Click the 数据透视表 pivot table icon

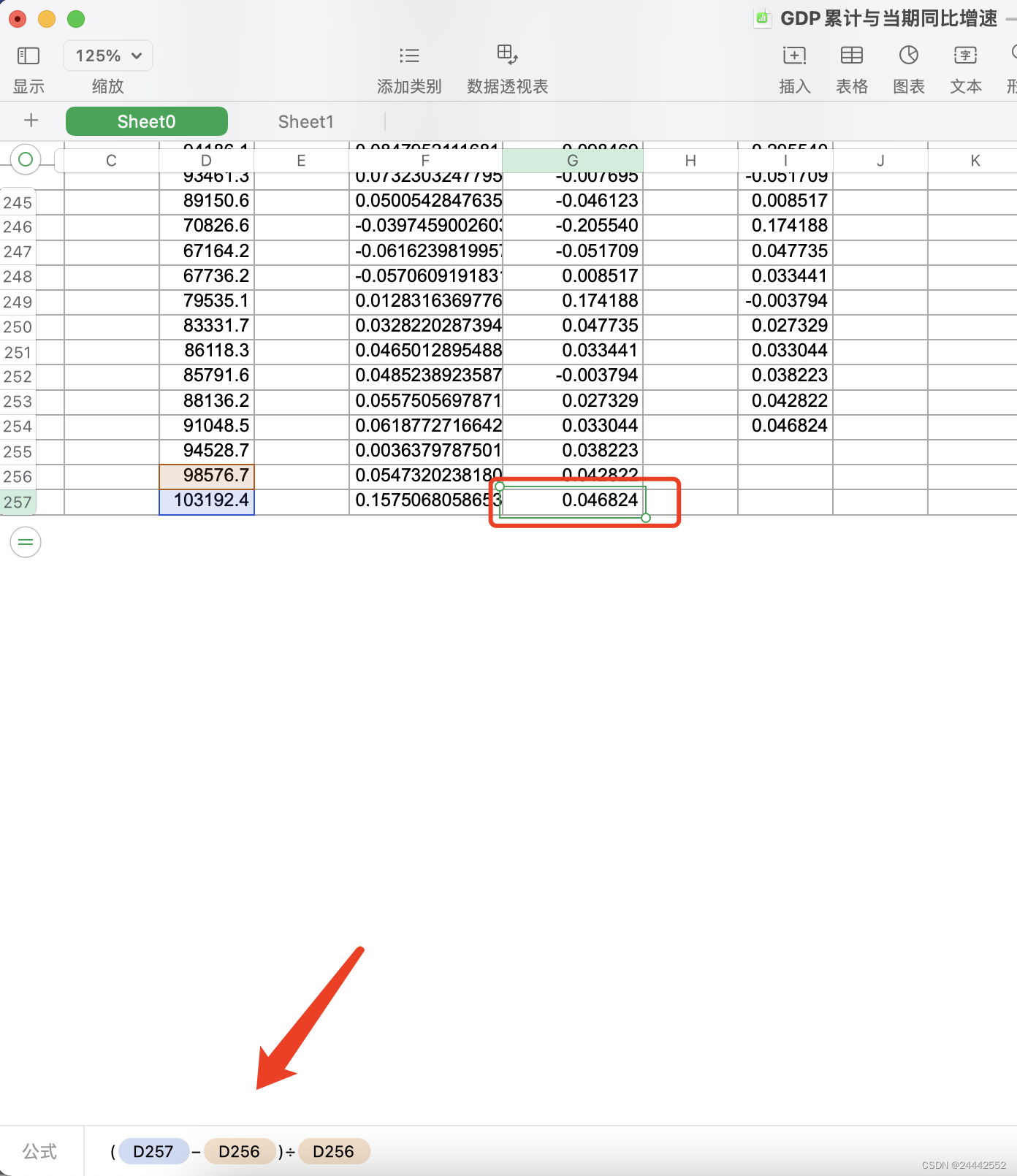coord(507,55)
